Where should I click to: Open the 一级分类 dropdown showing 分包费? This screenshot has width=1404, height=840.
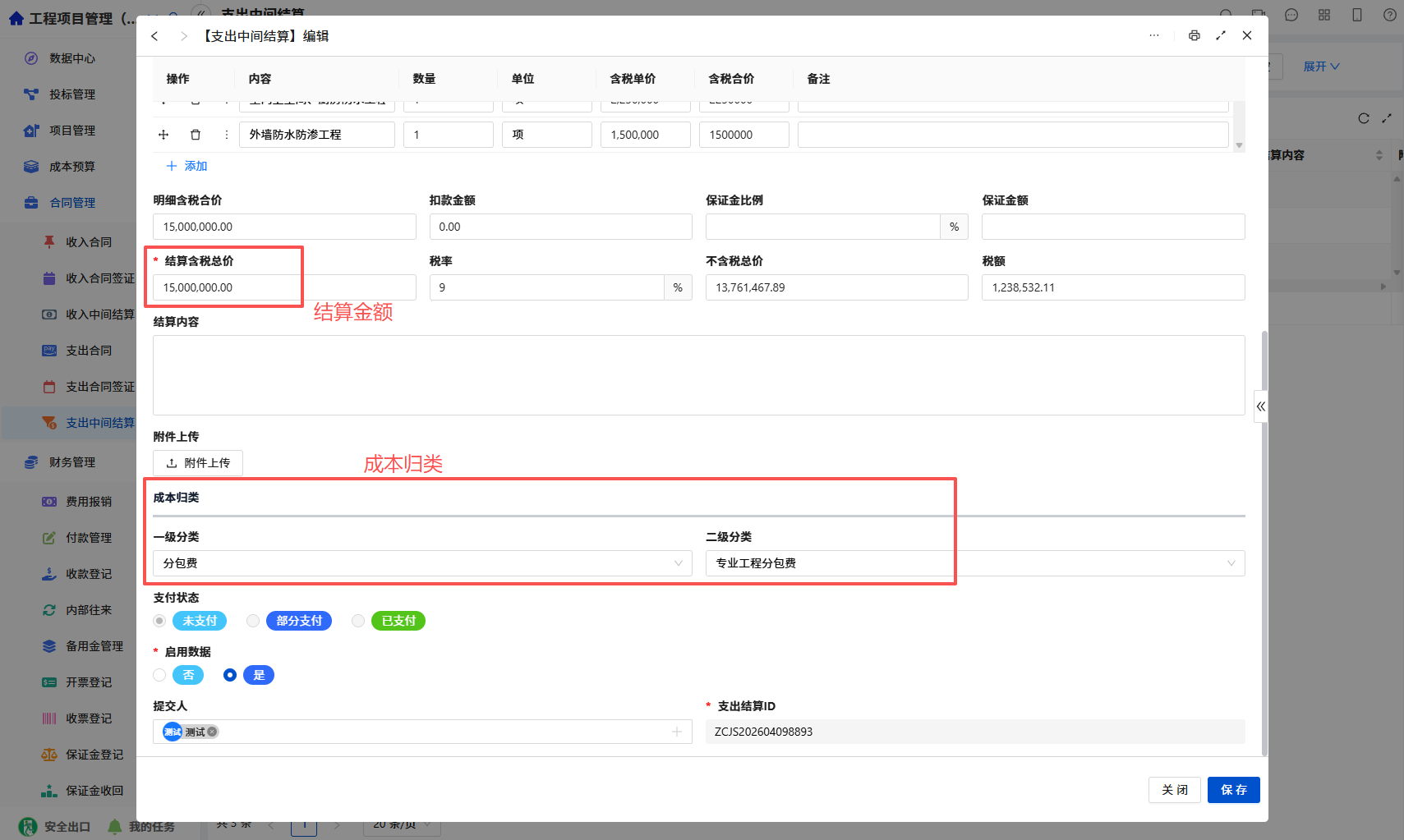422,563
